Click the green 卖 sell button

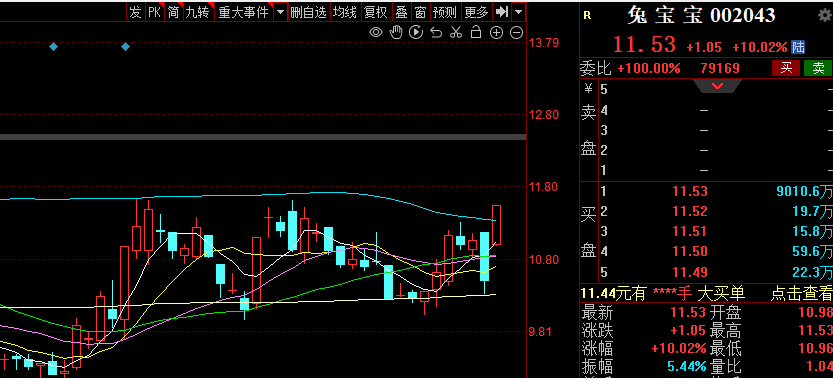tap(818, 67)
